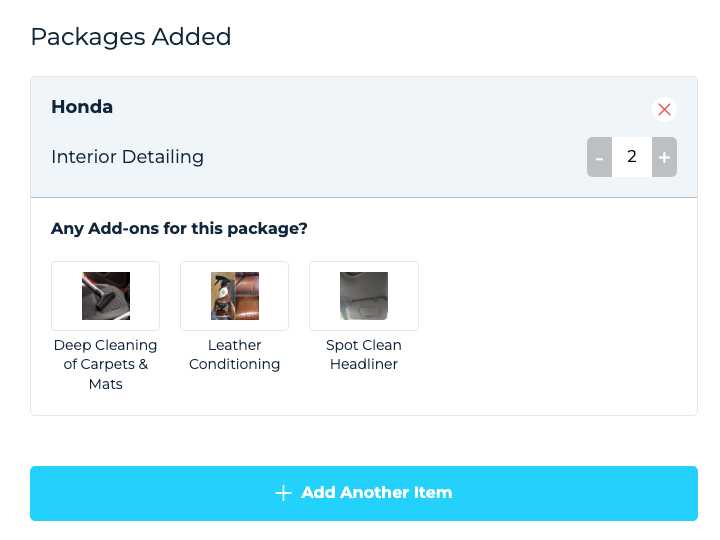Decrease Interior Detailing quantity with minus
This screenshot has height=540, width=720.
pos(599,157)
